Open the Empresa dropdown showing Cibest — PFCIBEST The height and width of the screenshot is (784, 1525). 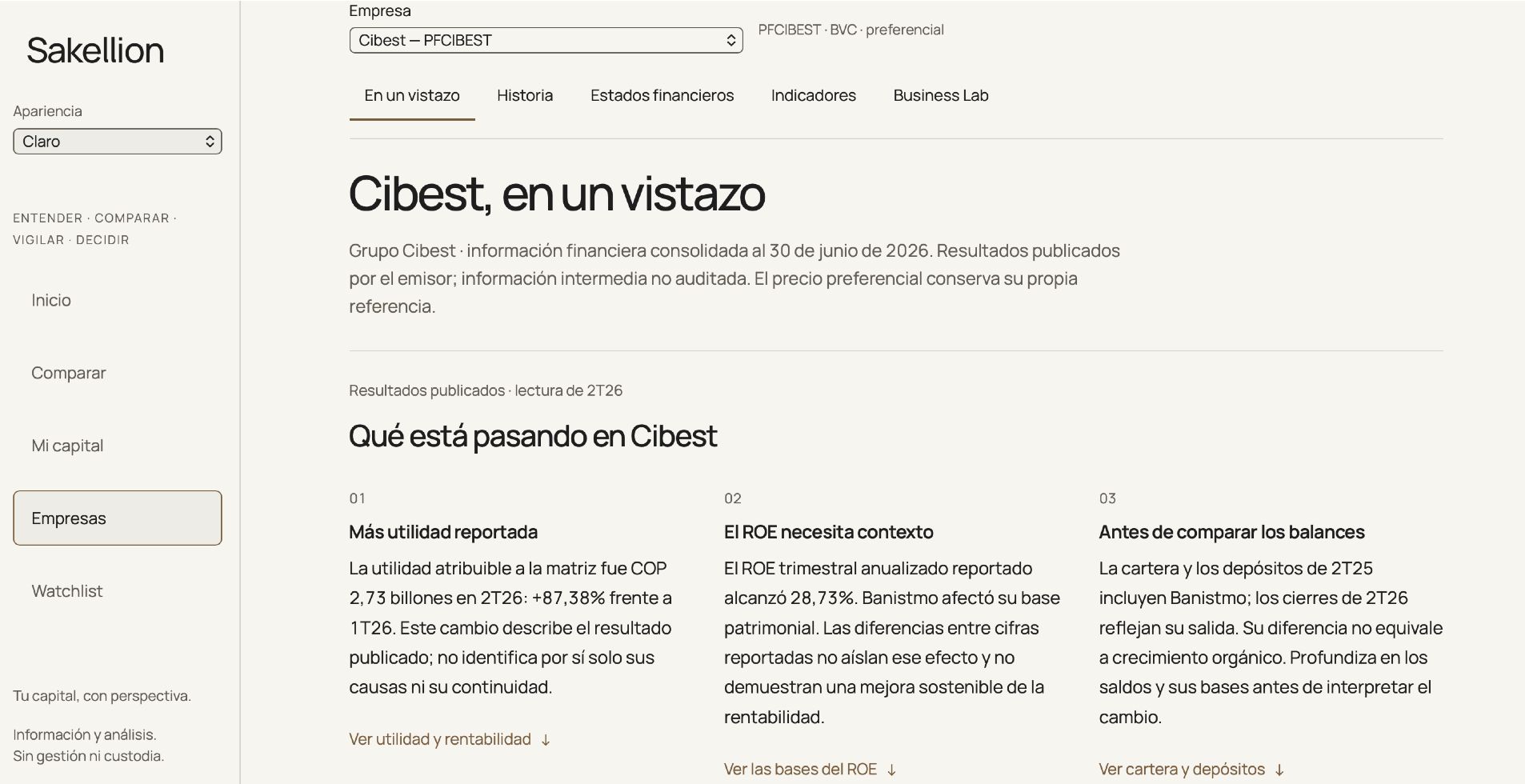click(546, 40)
